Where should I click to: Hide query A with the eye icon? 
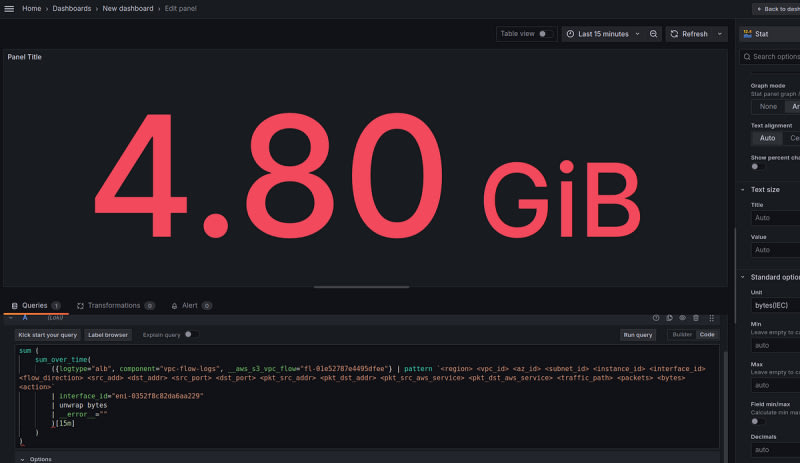pos(683,317)
